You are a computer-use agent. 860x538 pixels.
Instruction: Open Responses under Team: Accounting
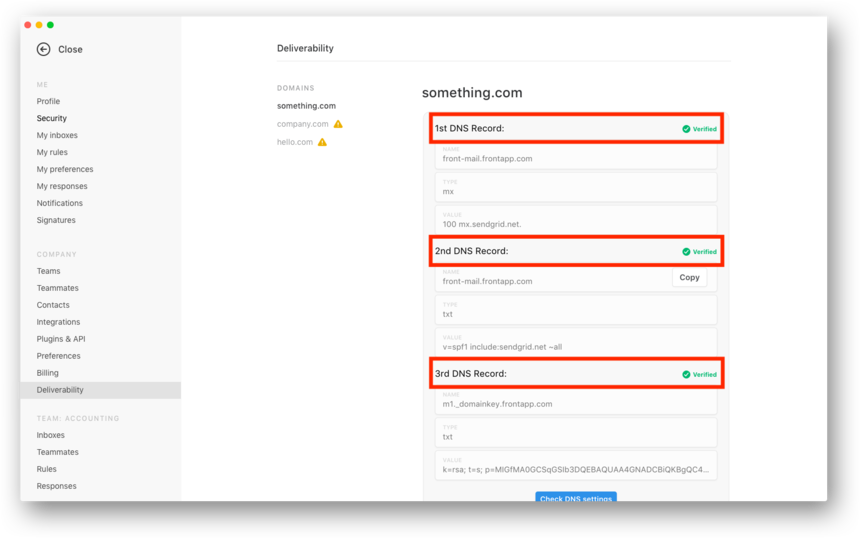click(56, 486)
